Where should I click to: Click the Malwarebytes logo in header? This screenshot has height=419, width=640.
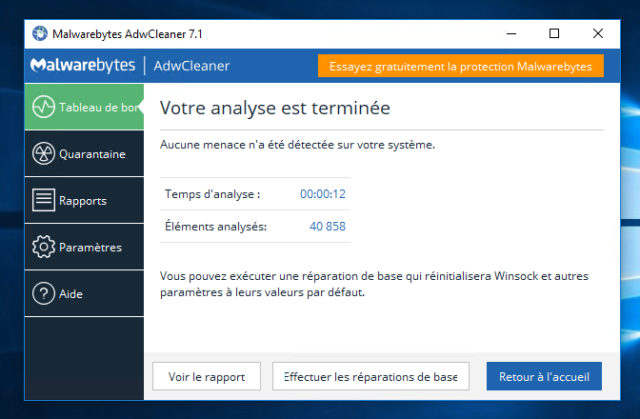83,65
